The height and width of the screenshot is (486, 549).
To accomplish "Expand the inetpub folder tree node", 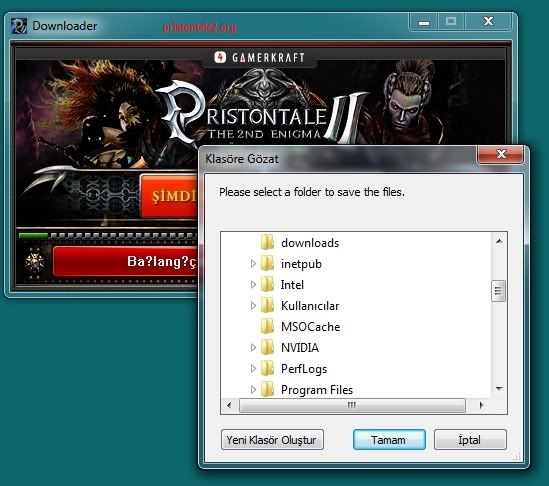I will [253, 263].
